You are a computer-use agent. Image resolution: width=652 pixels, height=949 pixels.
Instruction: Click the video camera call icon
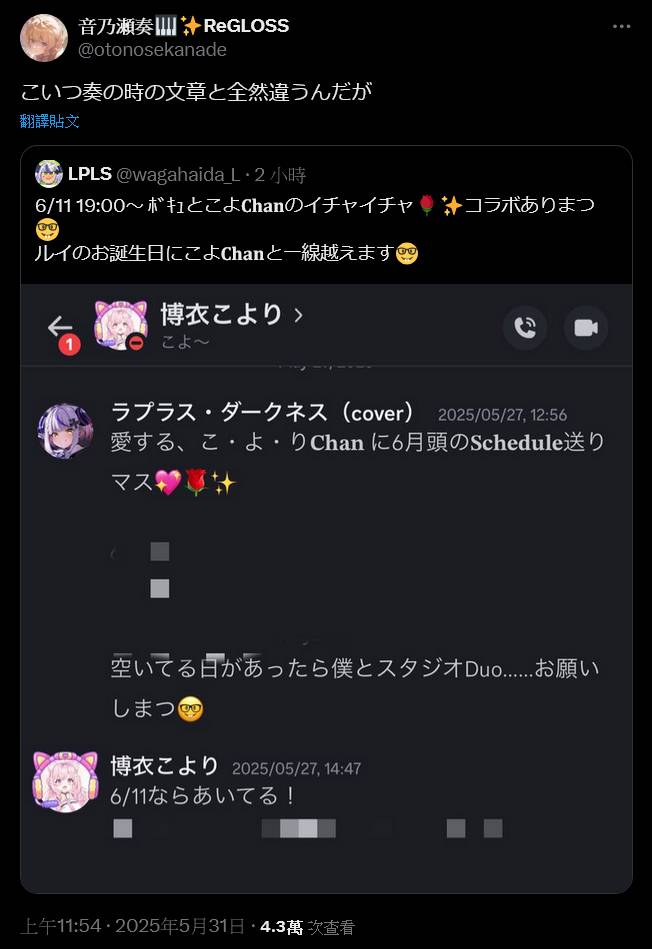(586, 327)
